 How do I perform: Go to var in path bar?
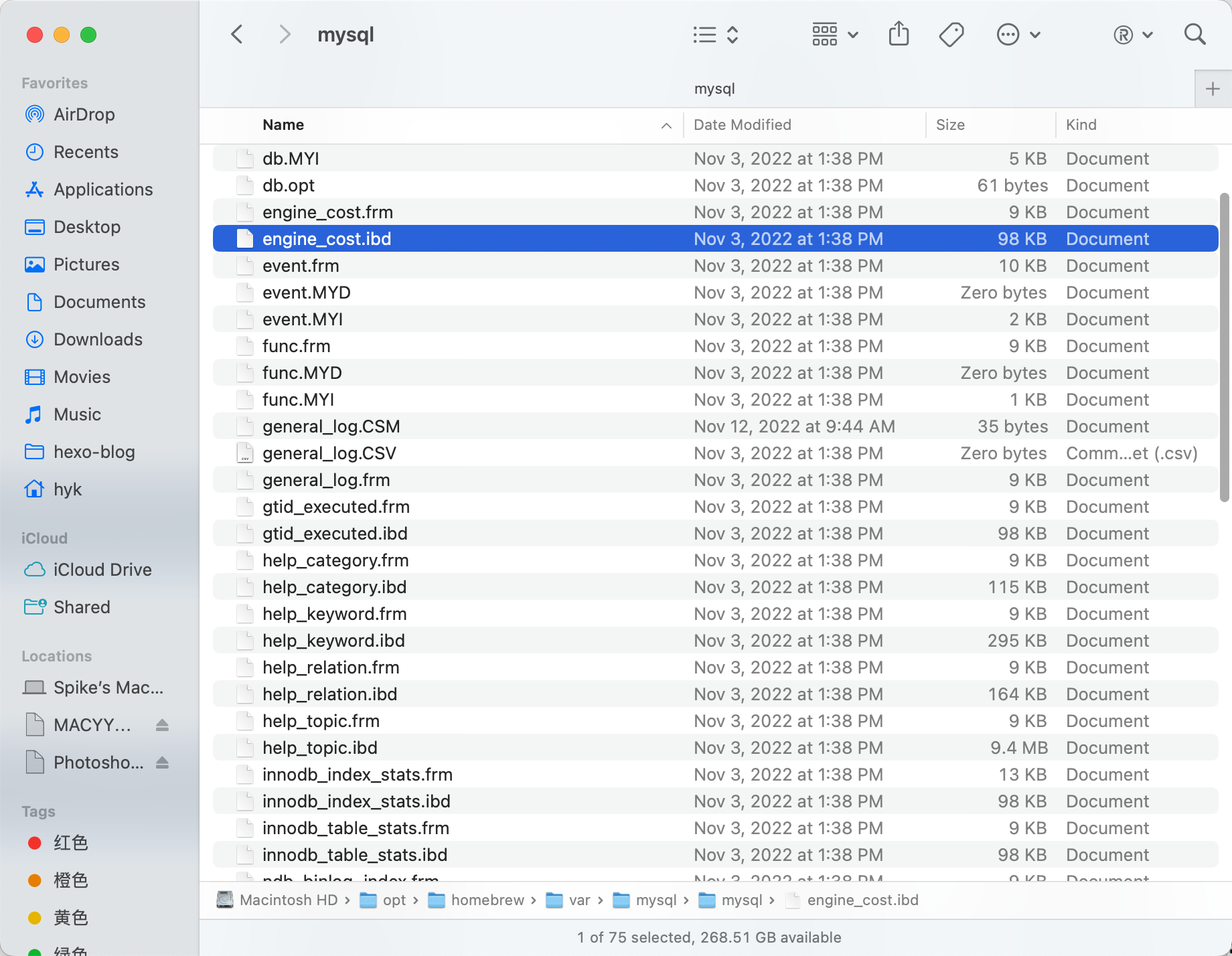tap(568, 900)
